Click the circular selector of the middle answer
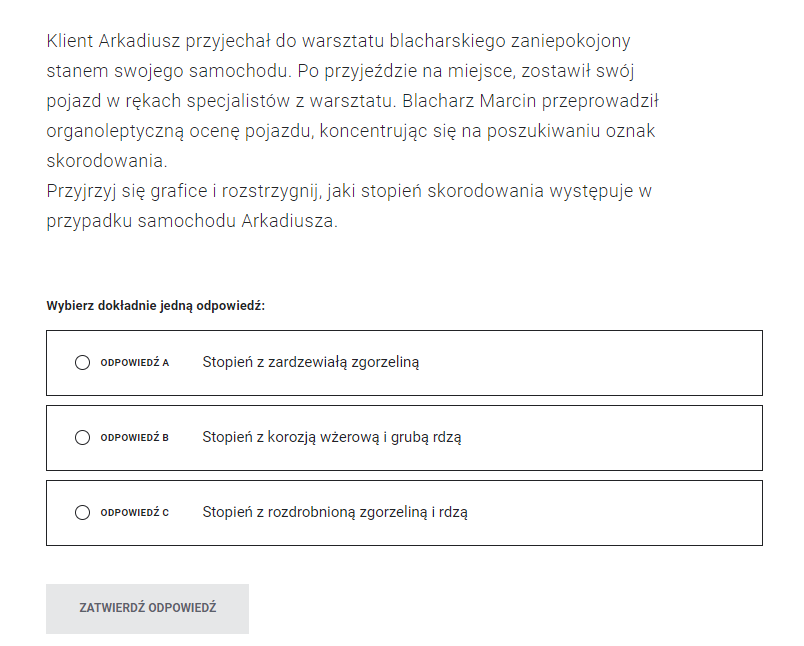804x646 pixels. [82, 437]
